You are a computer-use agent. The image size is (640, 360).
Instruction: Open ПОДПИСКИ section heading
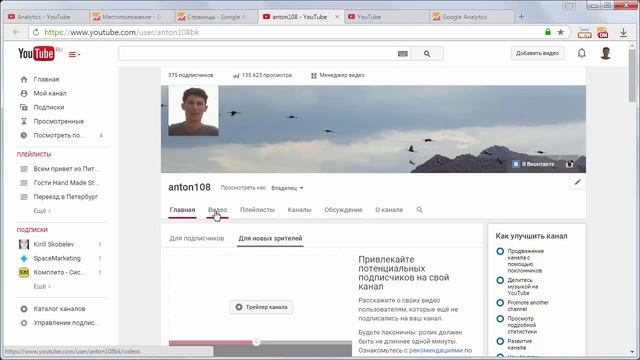tap(32, 230)
